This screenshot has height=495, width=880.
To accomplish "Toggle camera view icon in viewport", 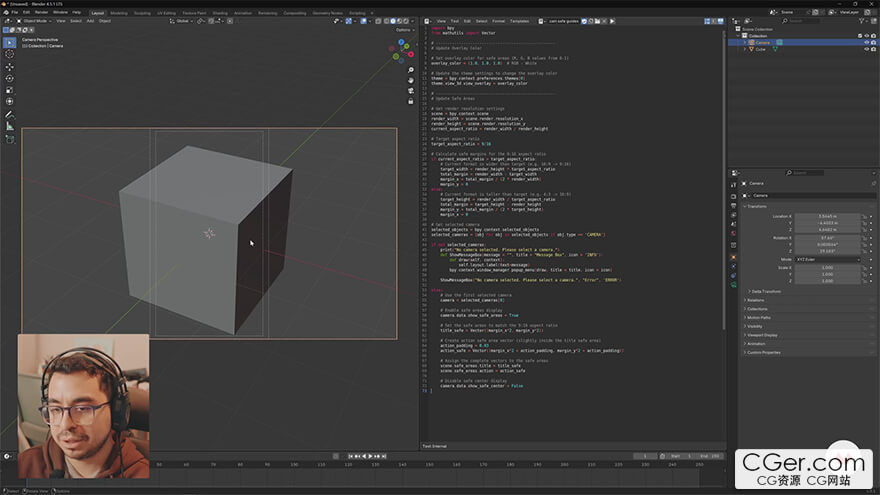I will [410, 89].
